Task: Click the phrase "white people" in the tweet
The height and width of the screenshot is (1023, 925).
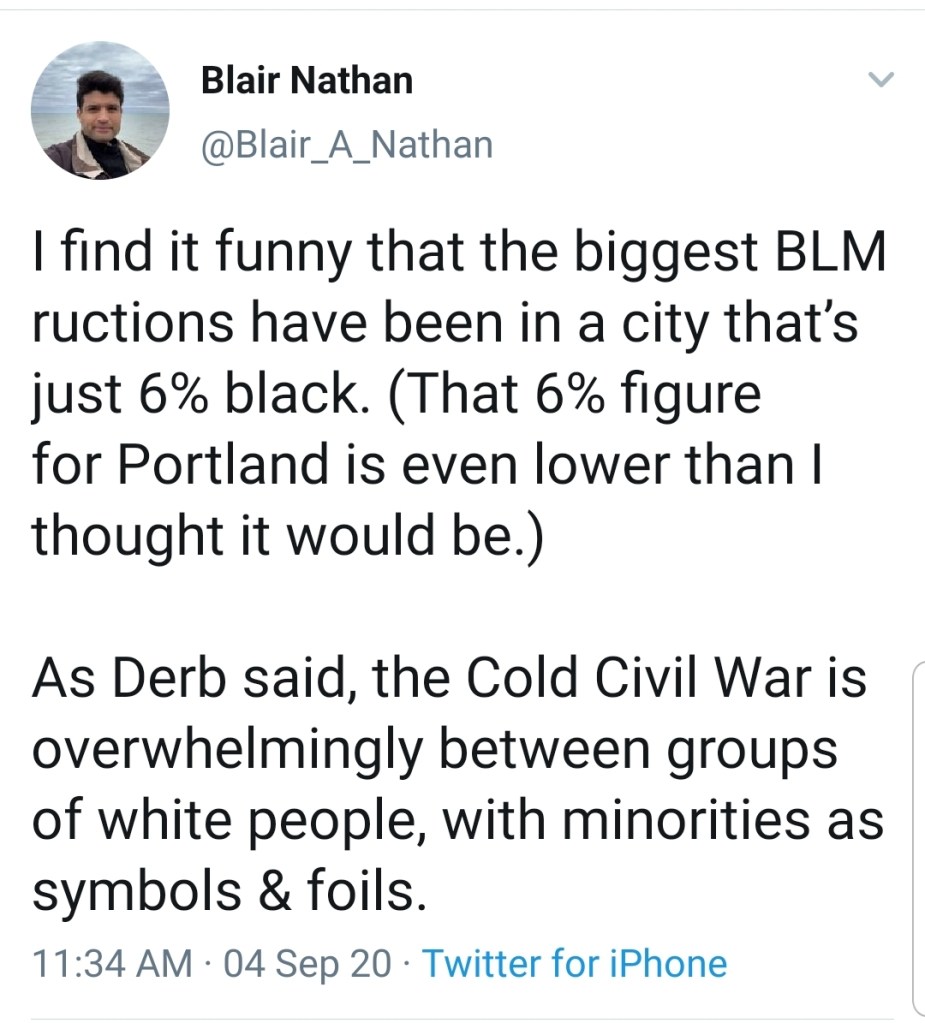Action: [255, 822]
